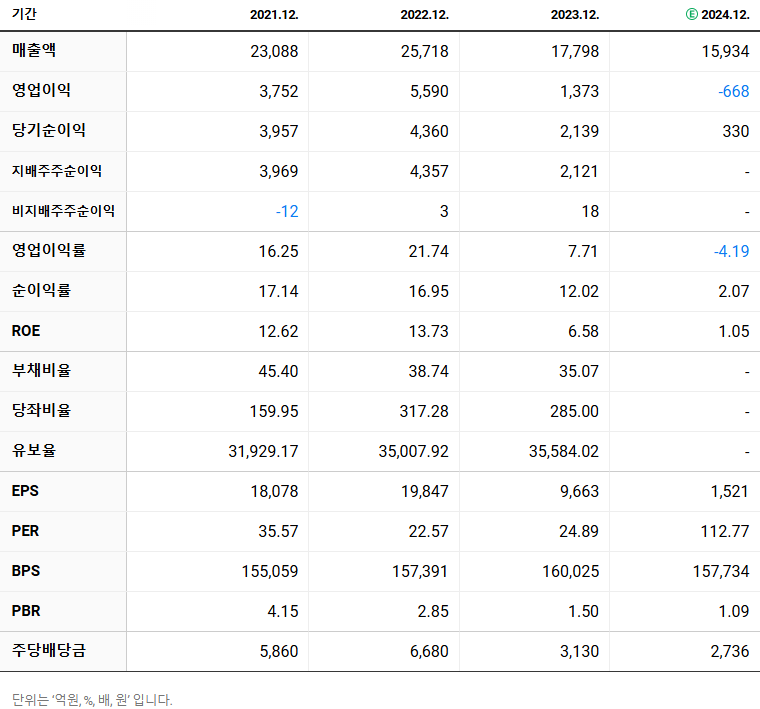Screen dimensions: 760x709
Task: Select the 2021.12. column header
Action: [x=274, y=15]
